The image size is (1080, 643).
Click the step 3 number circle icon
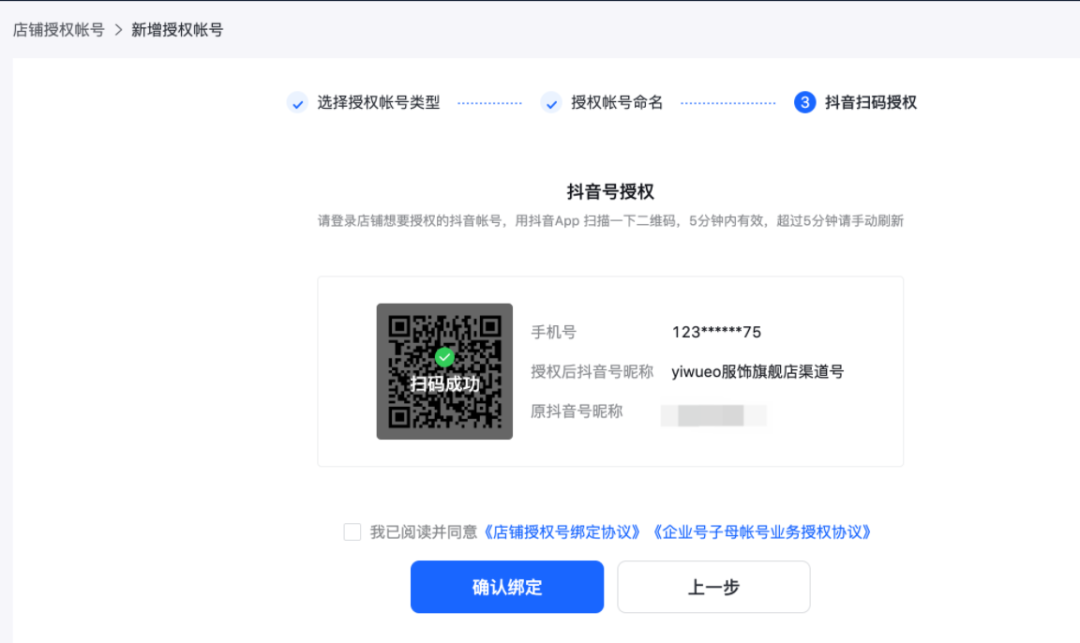[x=804, y=103]
